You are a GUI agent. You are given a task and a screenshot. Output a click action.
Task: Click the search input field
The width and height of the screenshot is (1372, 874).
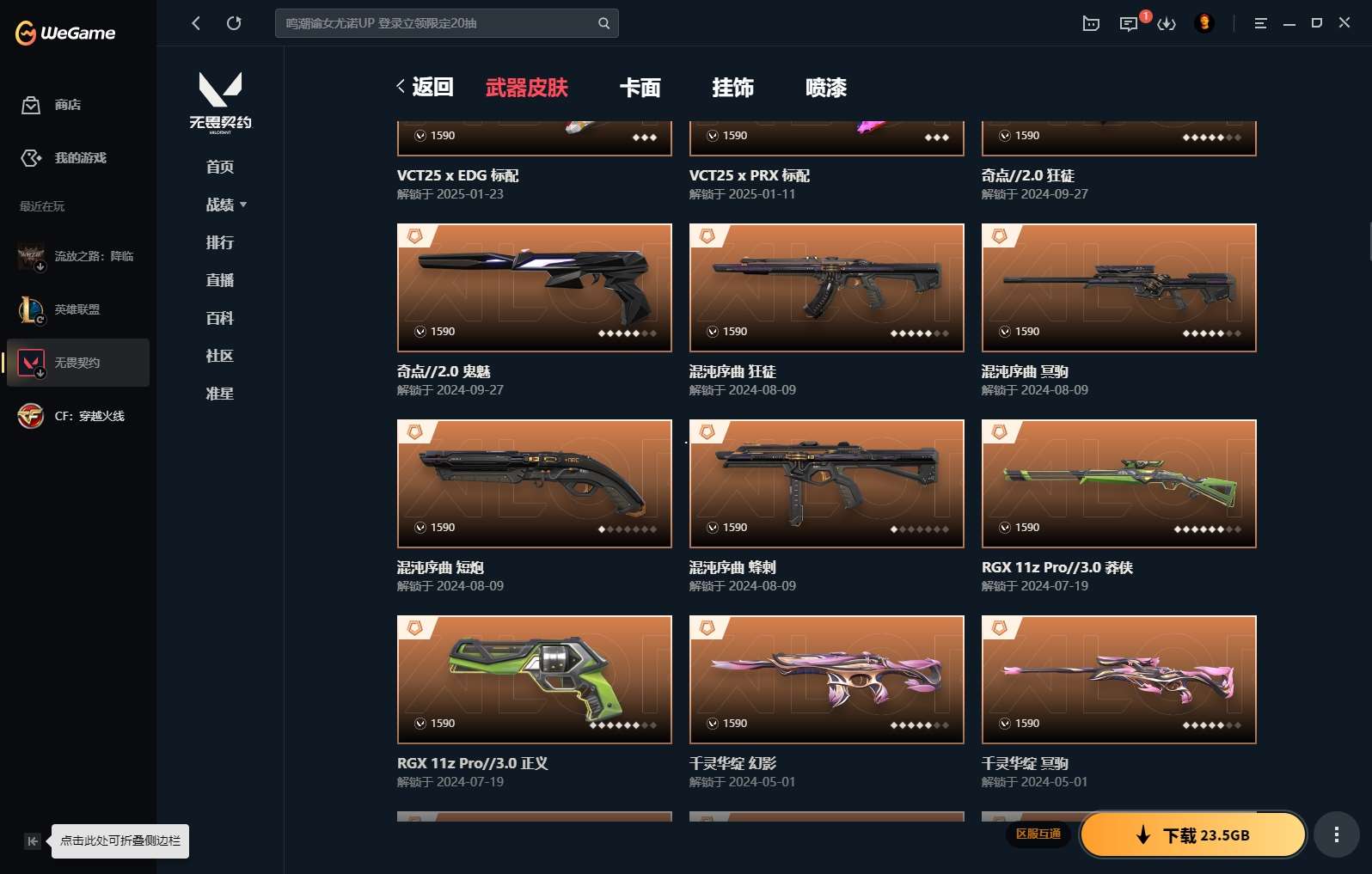point(438,23)
